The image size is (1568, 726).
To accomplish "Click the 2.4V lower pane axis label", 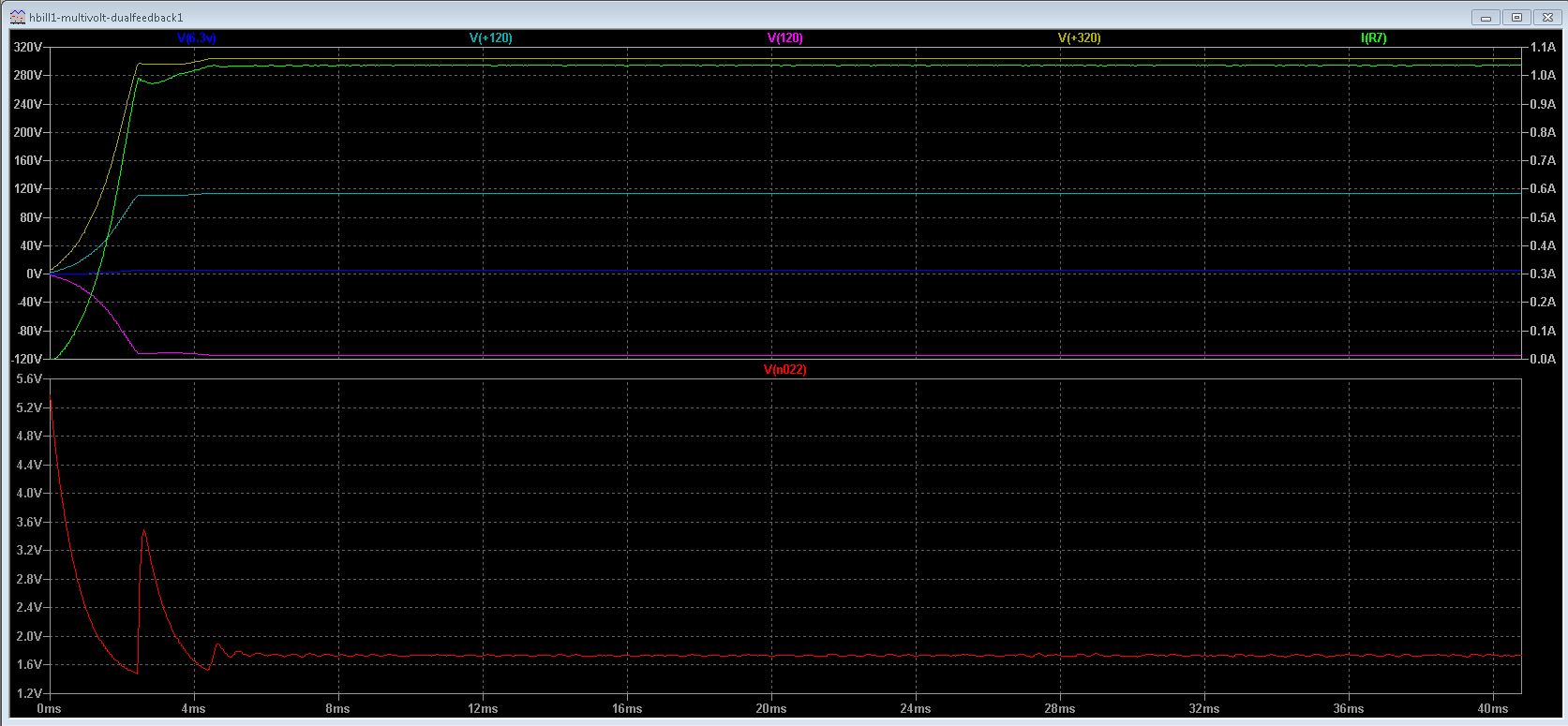I will 30,607.
